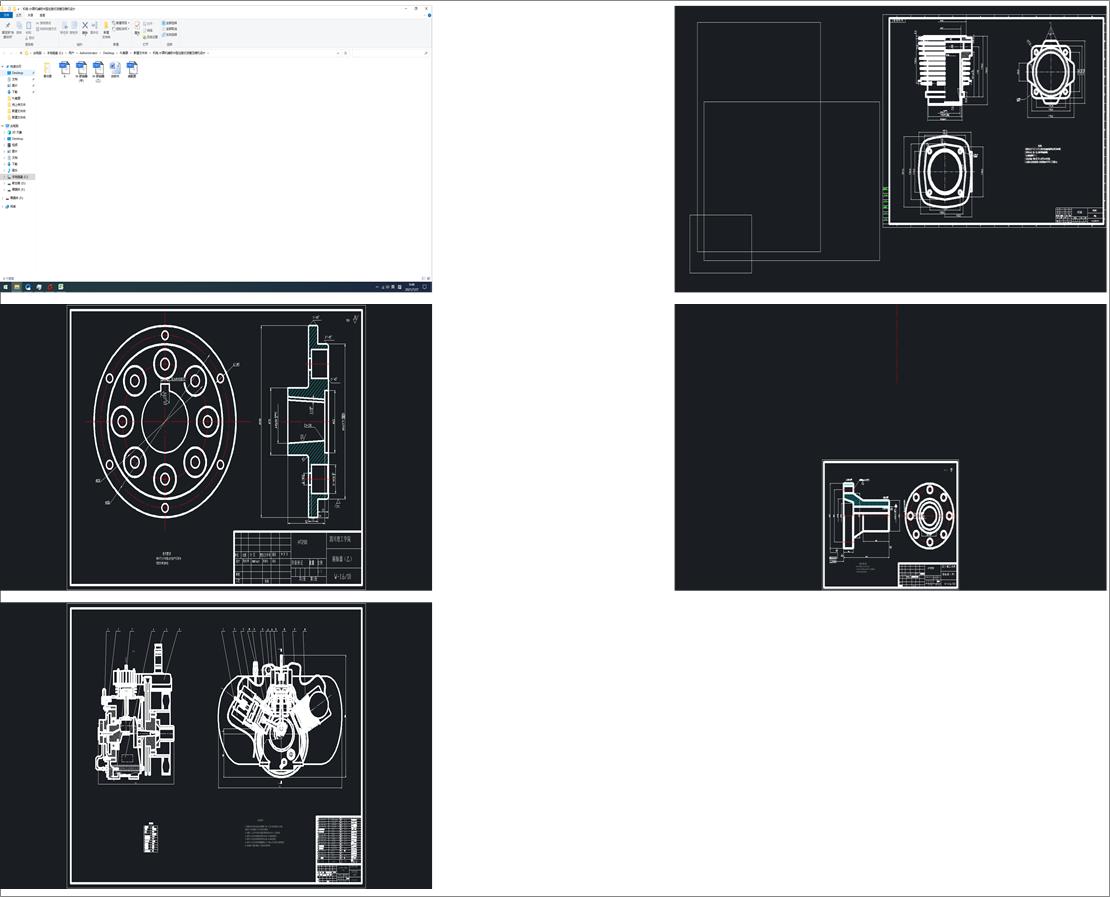Select Local Disk (C:) in navigation pane
The image size is (1110, 897).
click(x=18, y=177)
